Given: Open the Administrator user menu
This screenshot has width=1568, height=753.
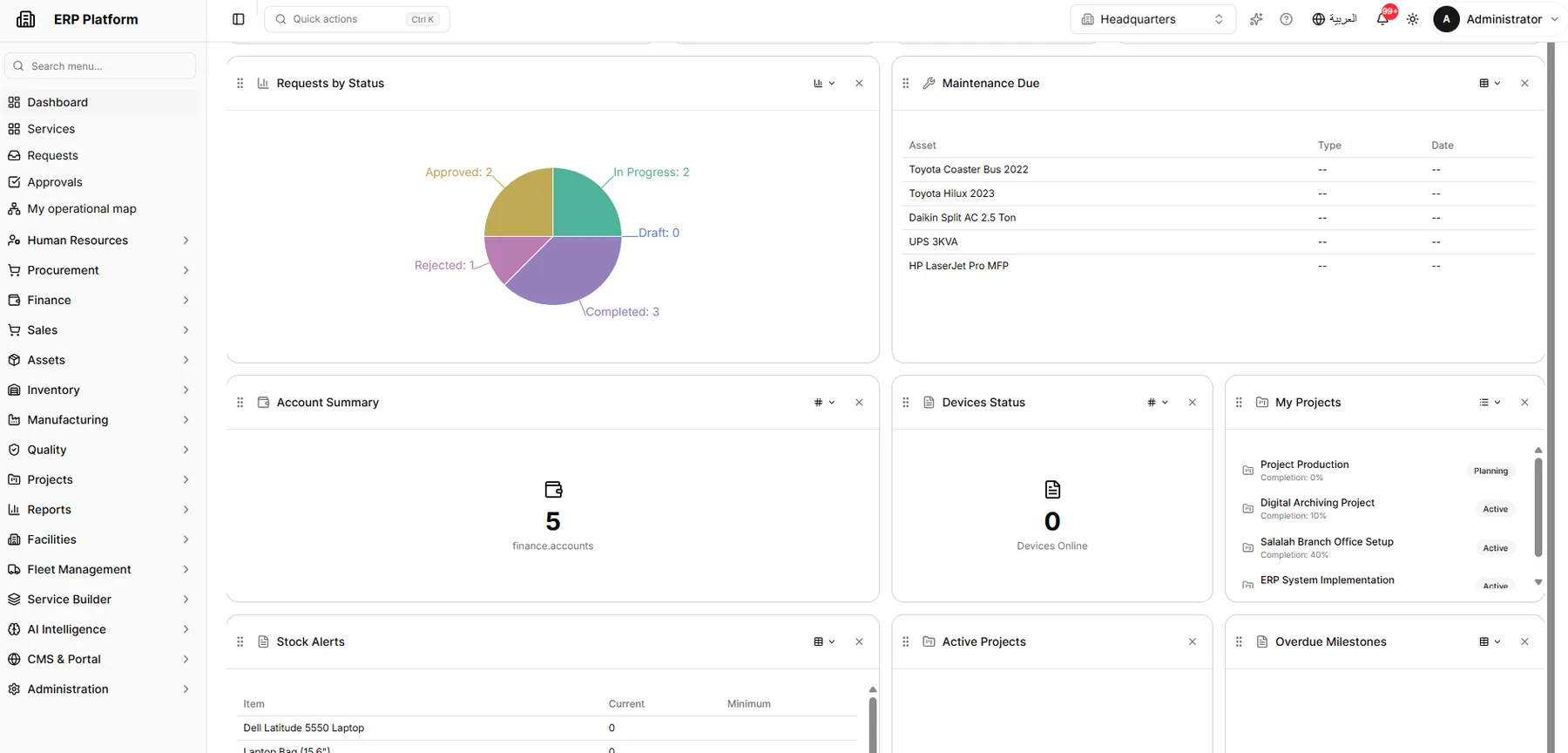Looking at the screenshot, I should click(x=1496, y=19).
